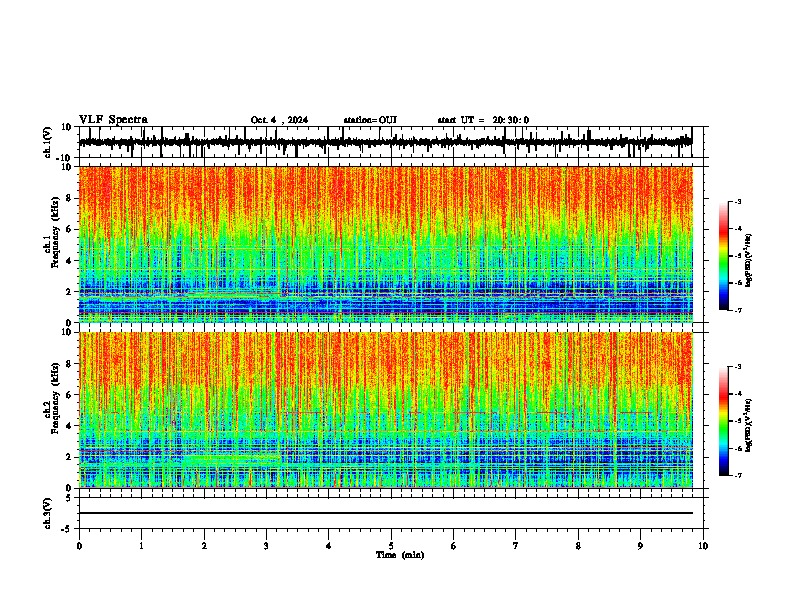Screen dimensions: 792x612
Task: Click the "9" tick on the time axis
Action: [x=640, y=546]
